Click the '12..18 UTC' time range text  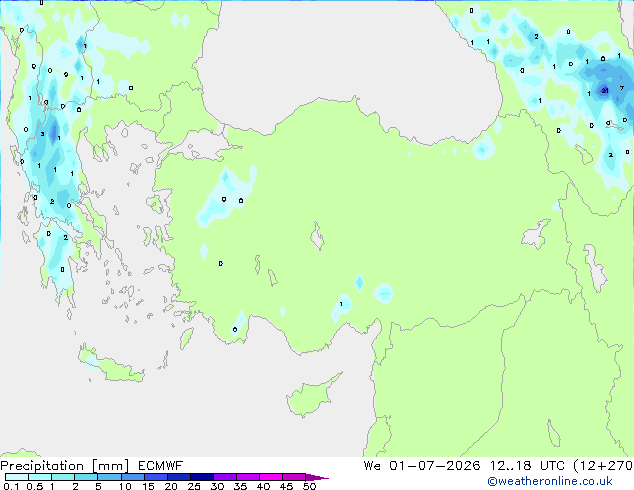click(x=527, y=466)
